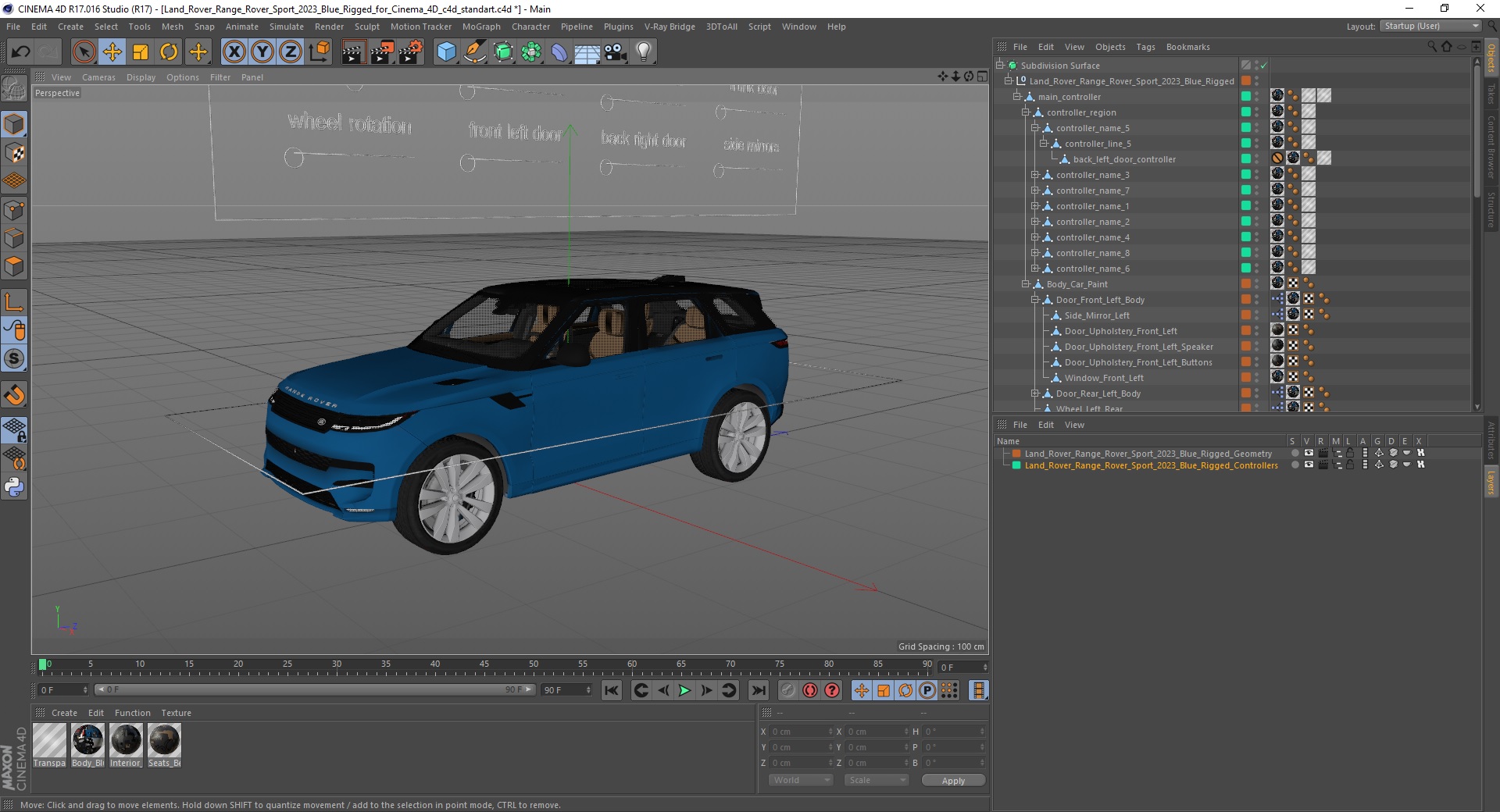Click the Coordinate System icon
The image size is (1500, 812).
click(320, 52)
